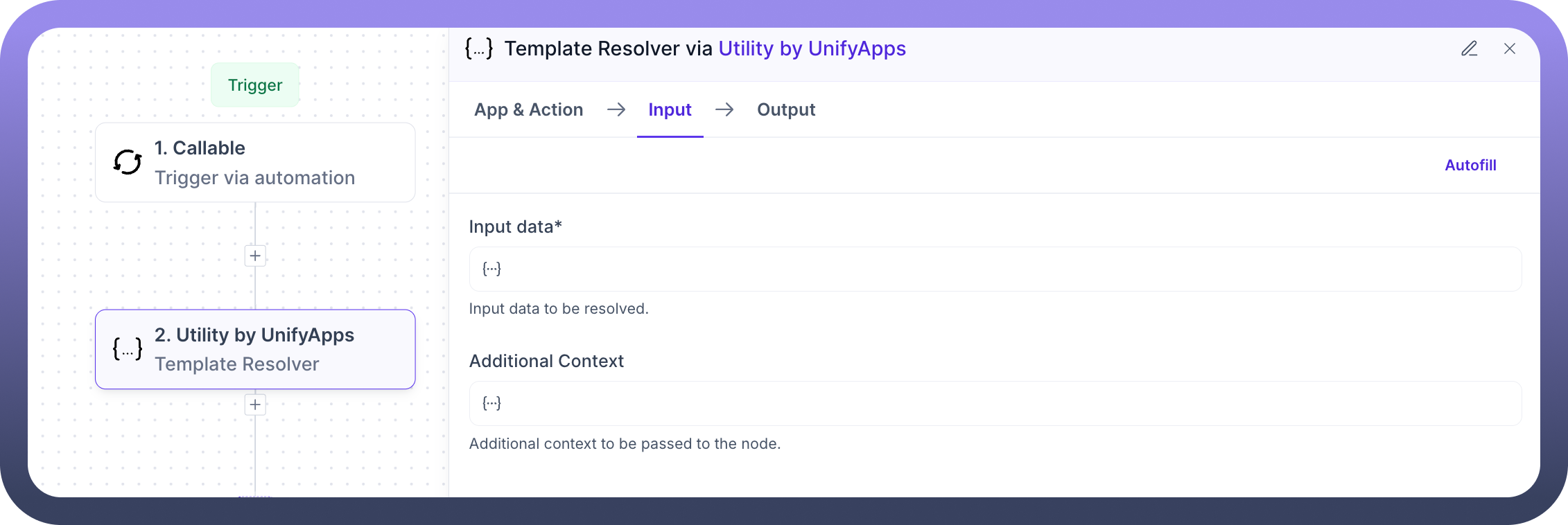Focus the Input data field
Image resolution: width=1568 pixels, height=525 pixels.
point(995,269)
